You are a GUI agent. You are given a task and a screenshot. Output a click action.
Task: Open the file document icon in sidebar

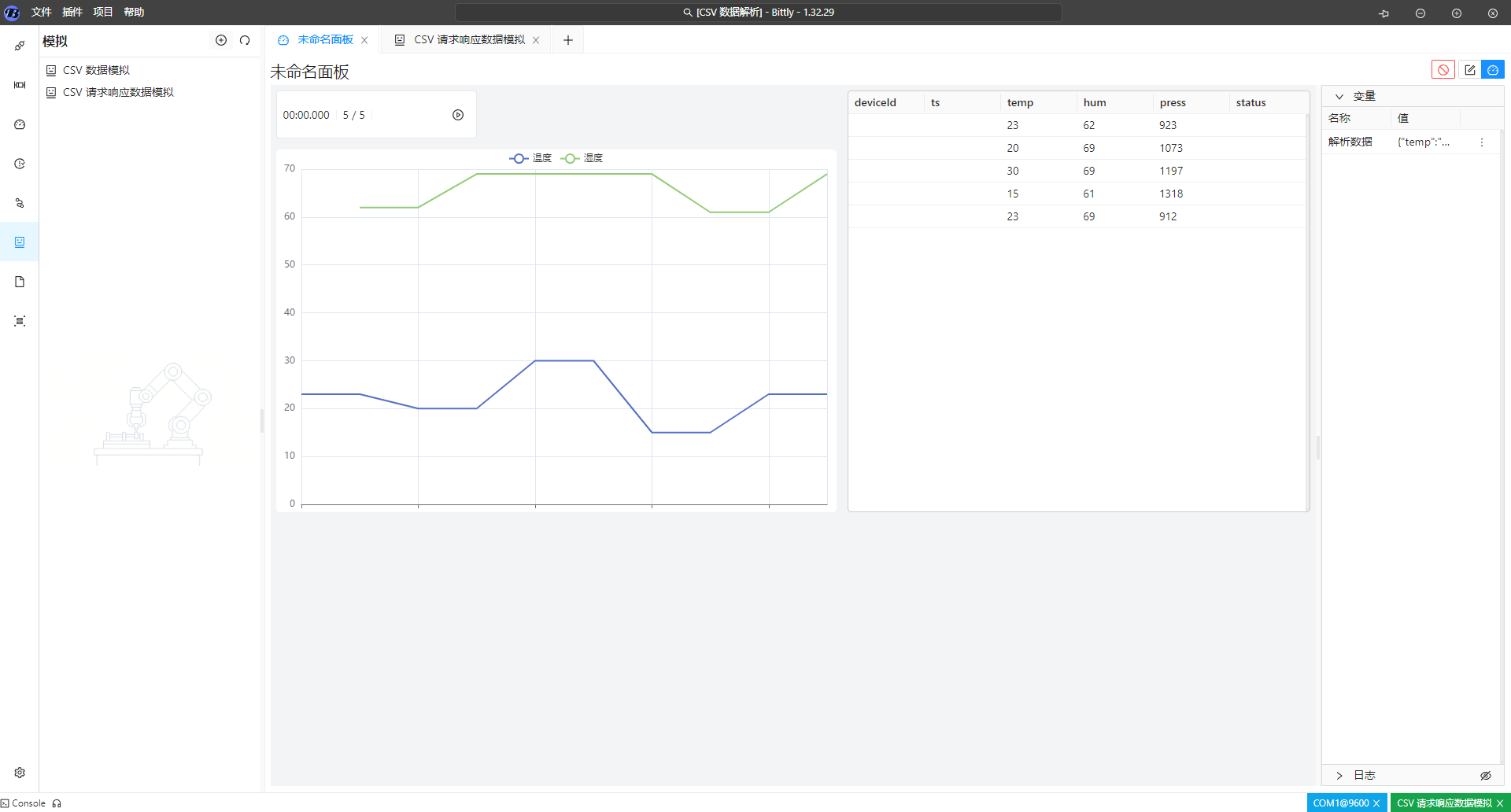pyautogui.click(x=20, y=282)
